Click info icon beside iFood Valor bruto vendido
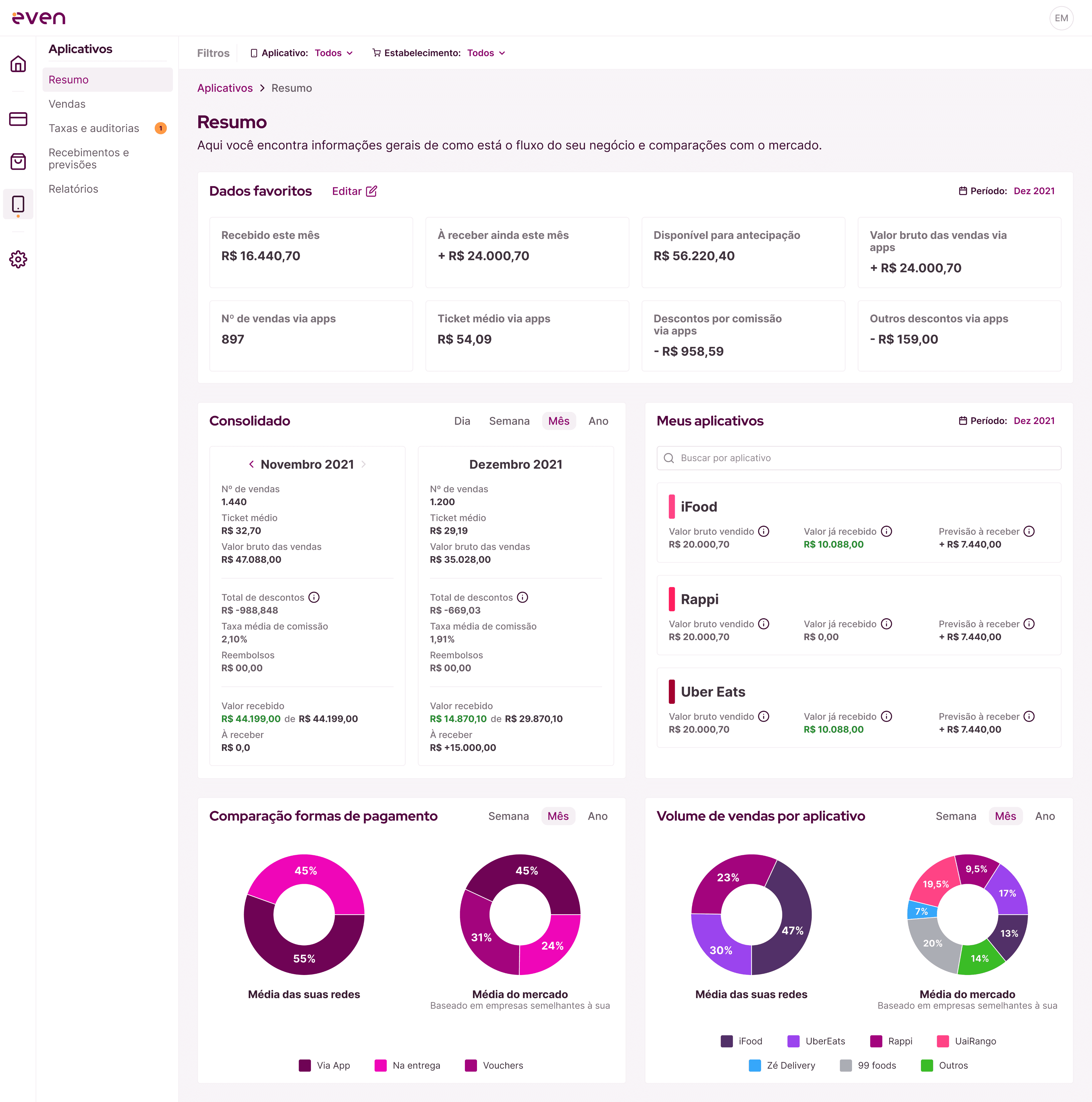 click(764, 532)
